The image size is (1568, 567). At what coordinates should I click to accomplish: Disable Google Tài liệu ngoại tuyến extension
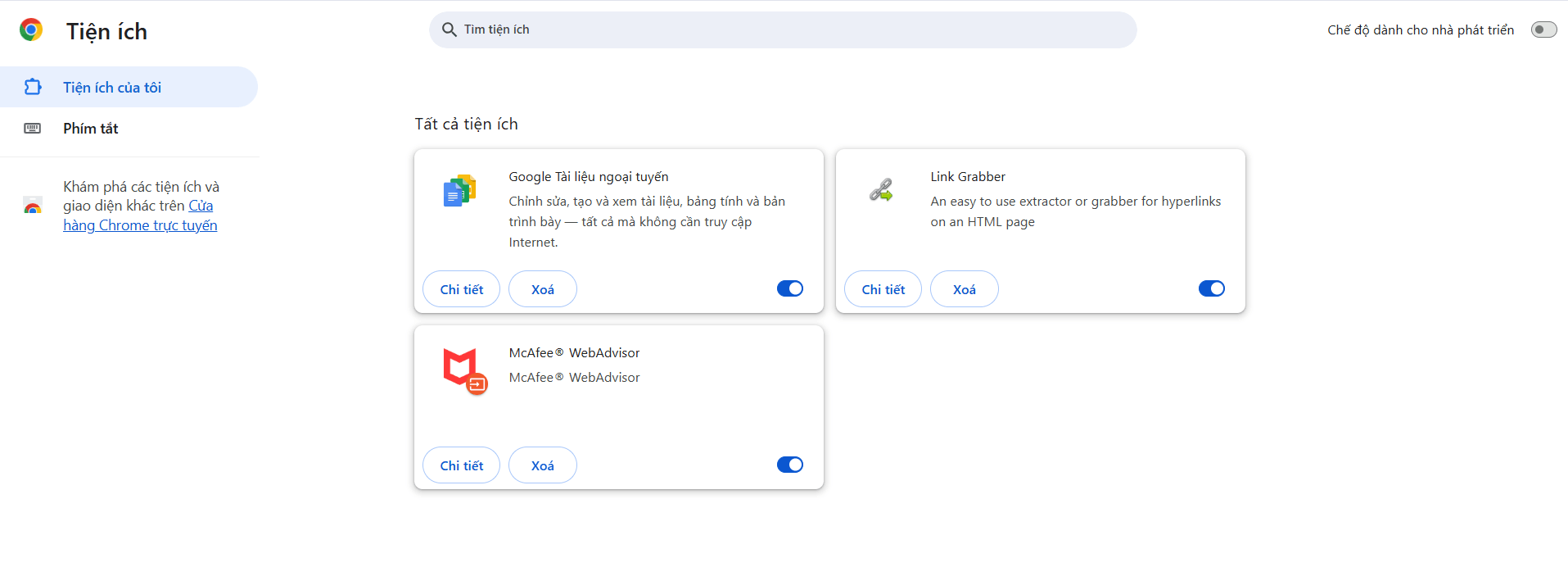click(x=790, y=288)
